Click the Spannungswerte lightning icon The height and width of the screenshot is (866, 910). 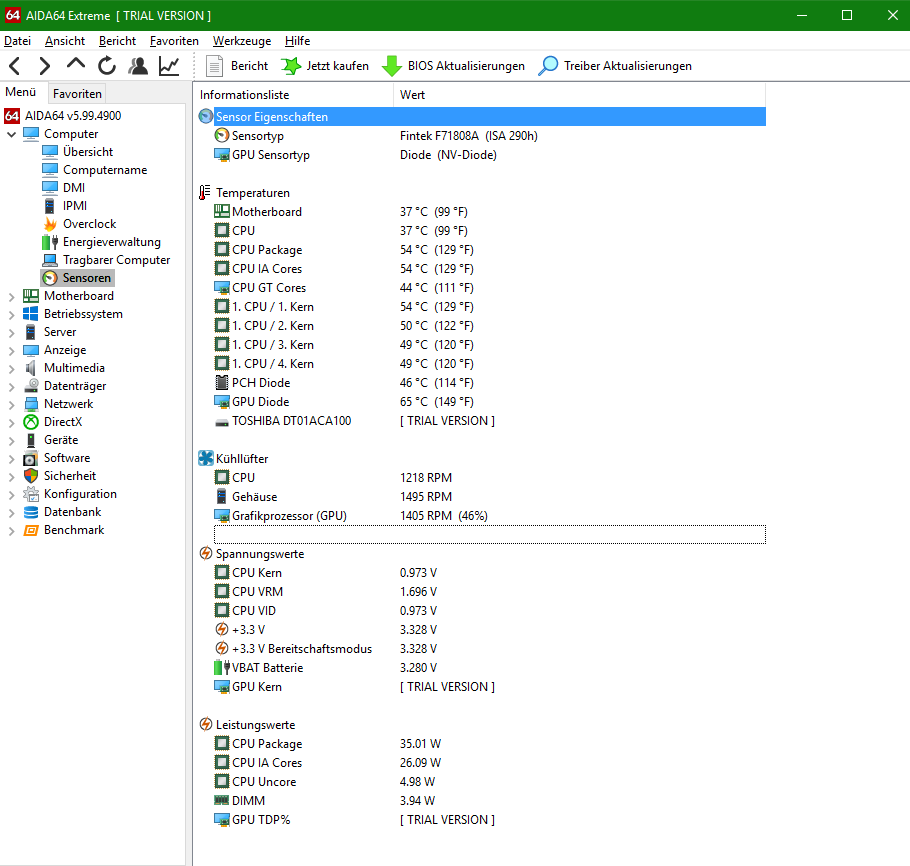[x=205, y=554]
